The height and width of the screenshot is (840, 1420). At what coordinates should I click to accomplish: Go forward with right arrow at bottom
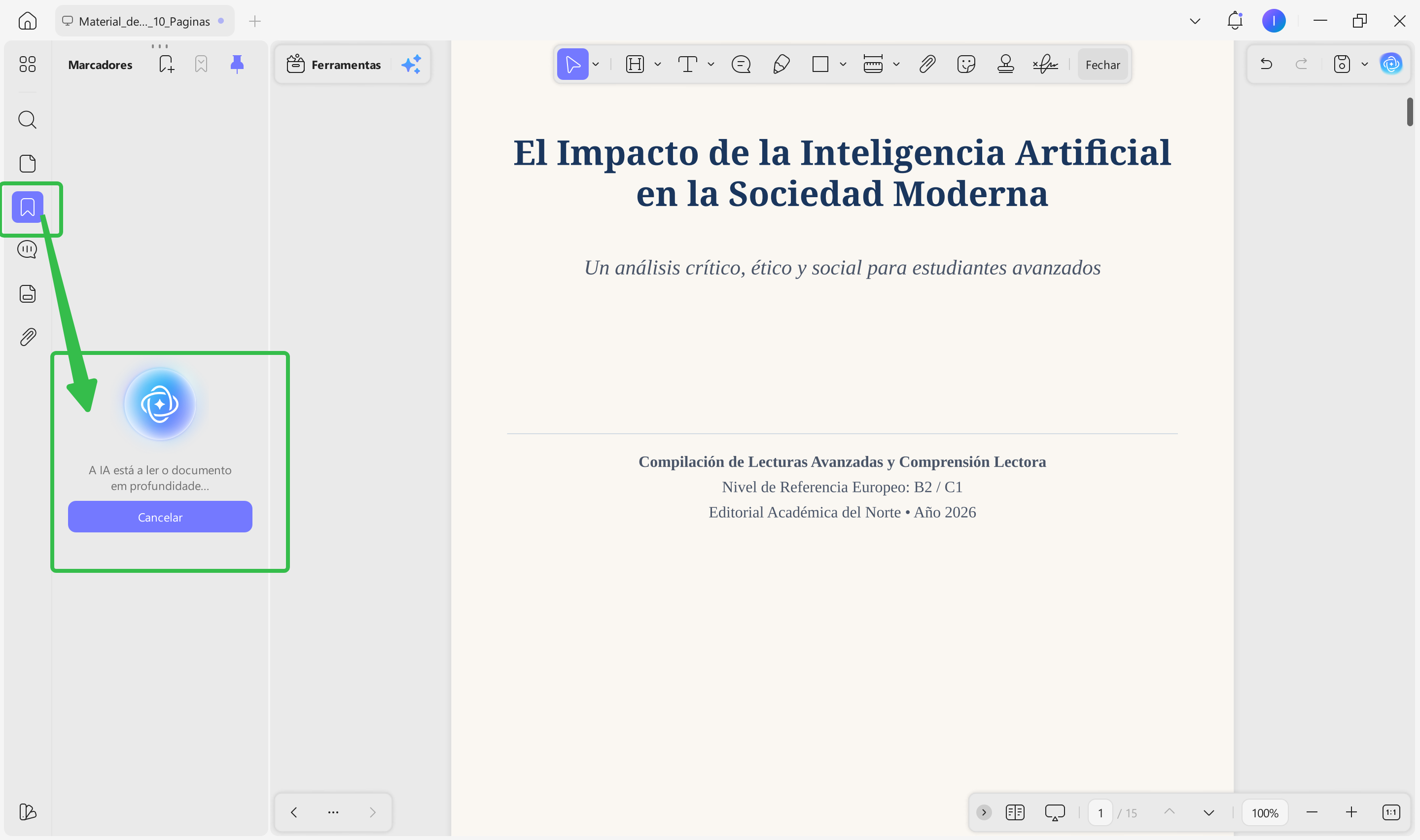click(x=372, y=812)
